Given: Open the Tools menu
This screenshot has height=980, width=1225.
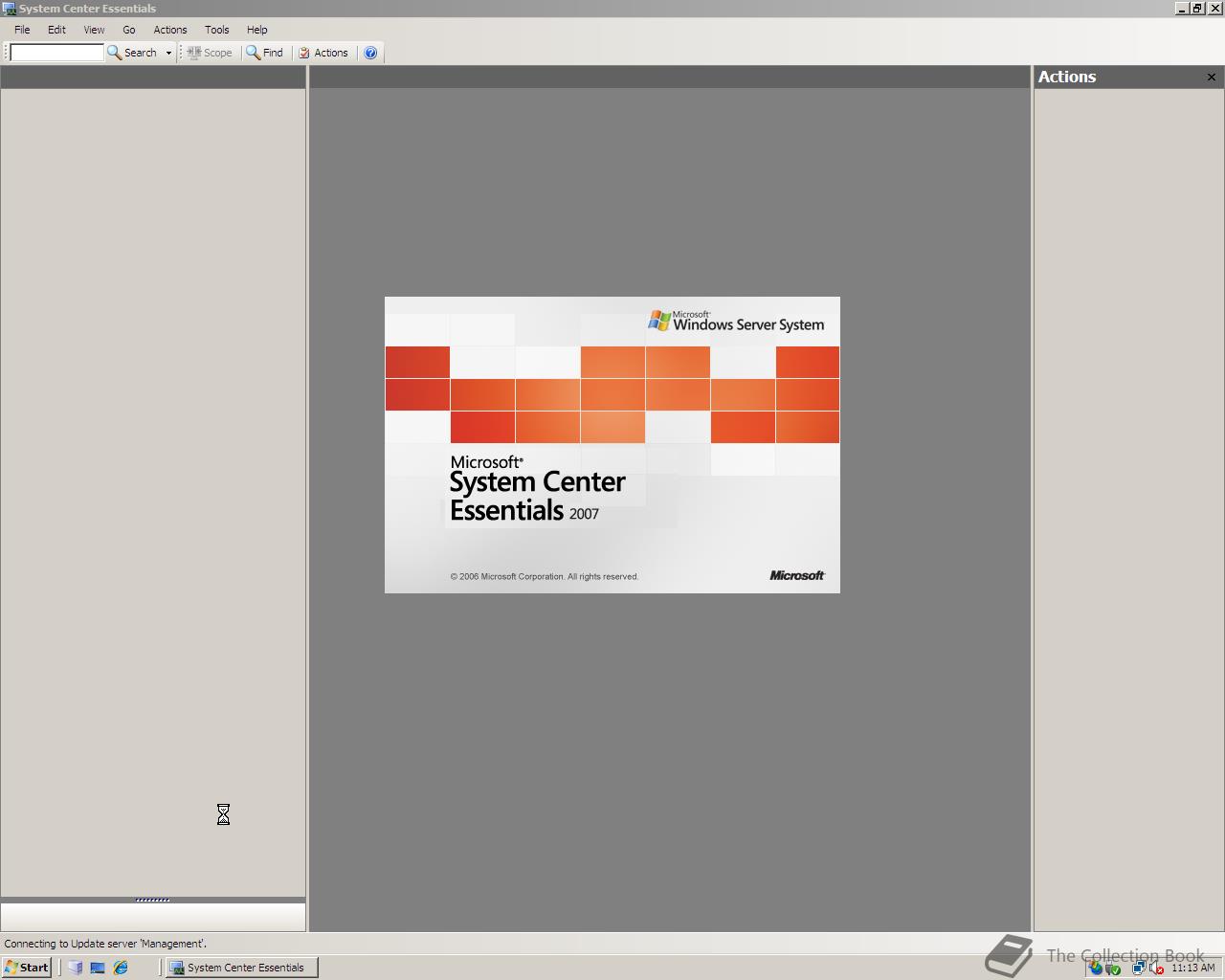Looking at the screenshot, I should tap(217, 30).
